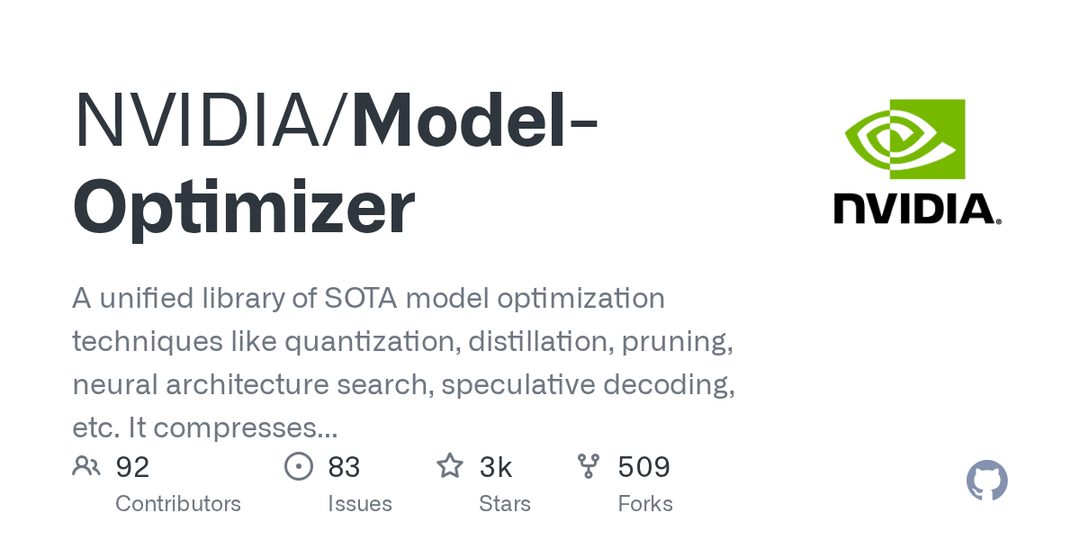Image resolution: width=1080 pixels, height=540 pixels.
Task: Open the Model-Optimizer repository name
Action: (x=335, y=163)
